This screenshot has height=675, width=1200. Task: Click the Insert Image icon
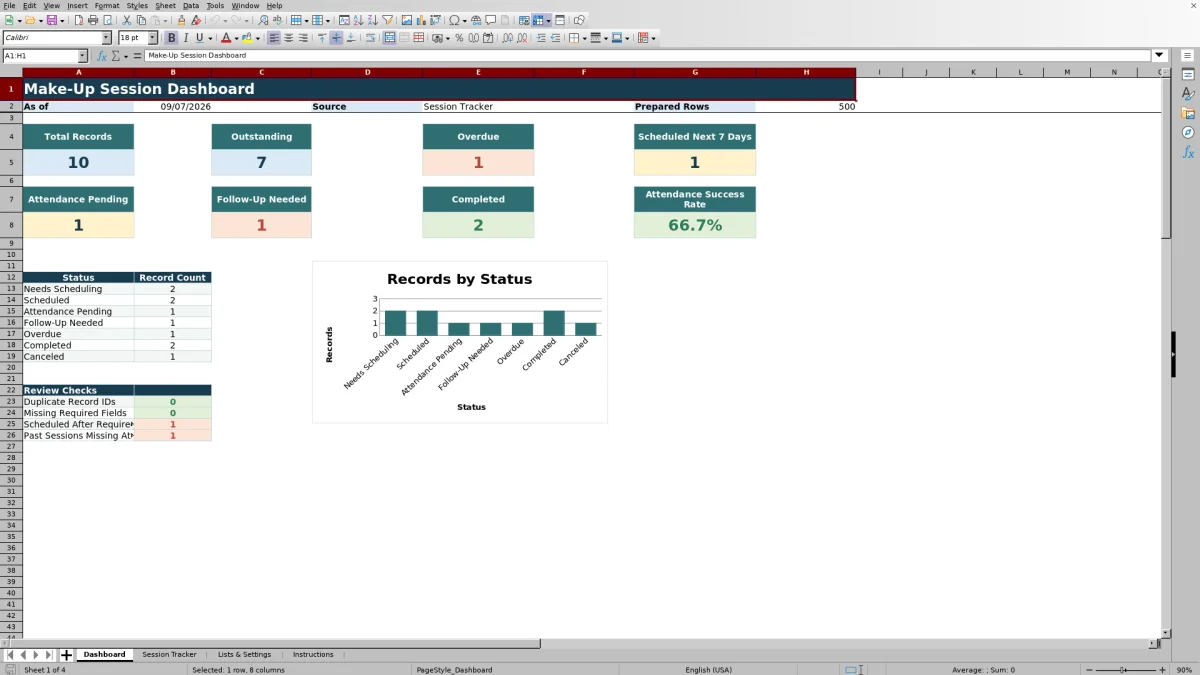tap(406, 20)
